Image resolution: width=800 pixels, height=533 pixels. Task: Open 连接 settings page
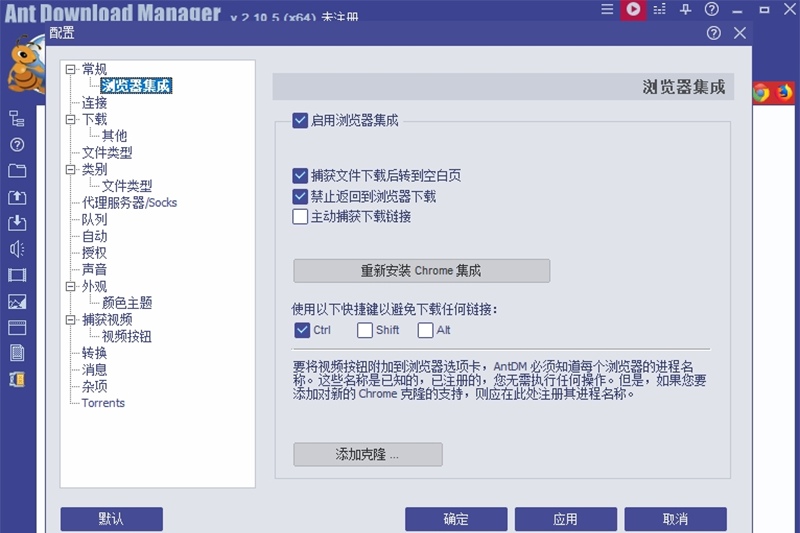coord(94,103)
